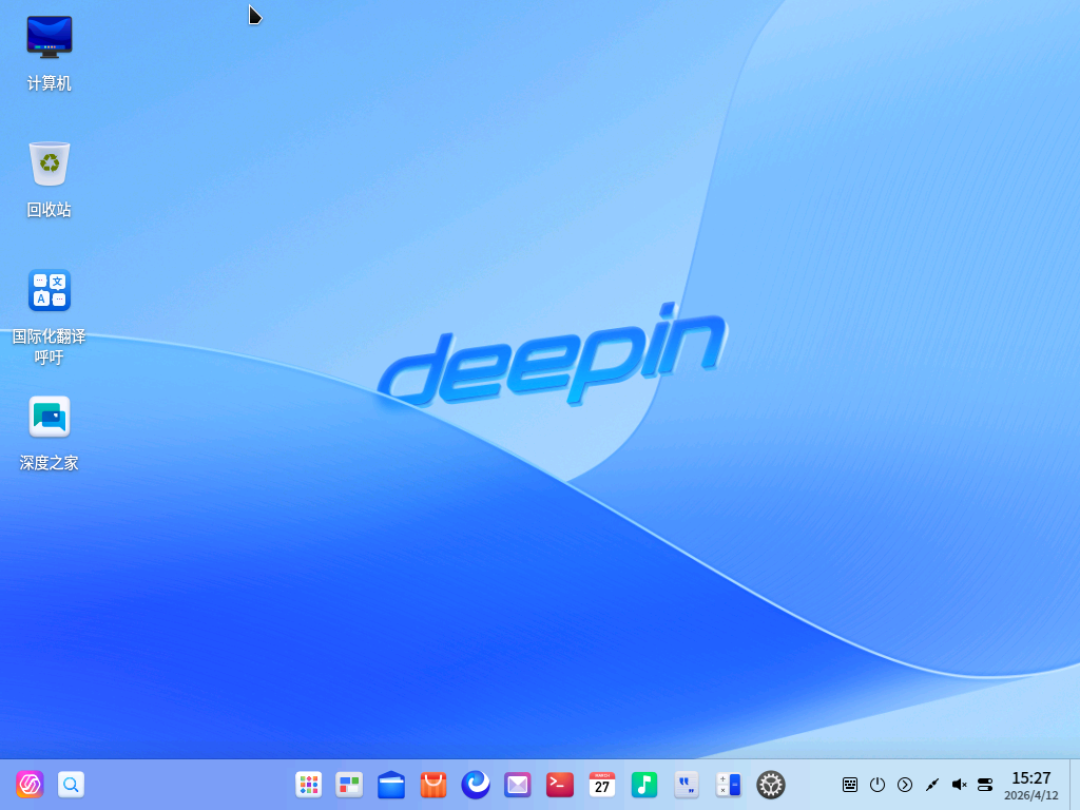Screen dimensions: 1080x810
Task: Click the muted volume tray icon
Action: (959, 785)
